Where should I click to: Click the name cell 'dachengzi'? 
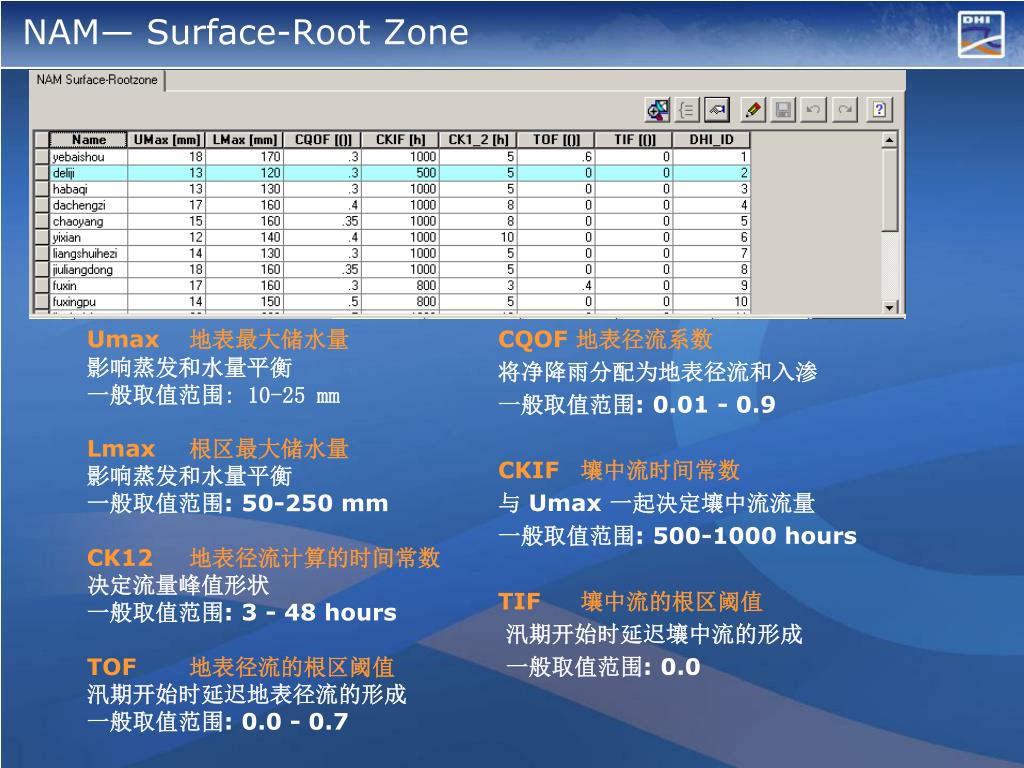click(x=88, y=205)
